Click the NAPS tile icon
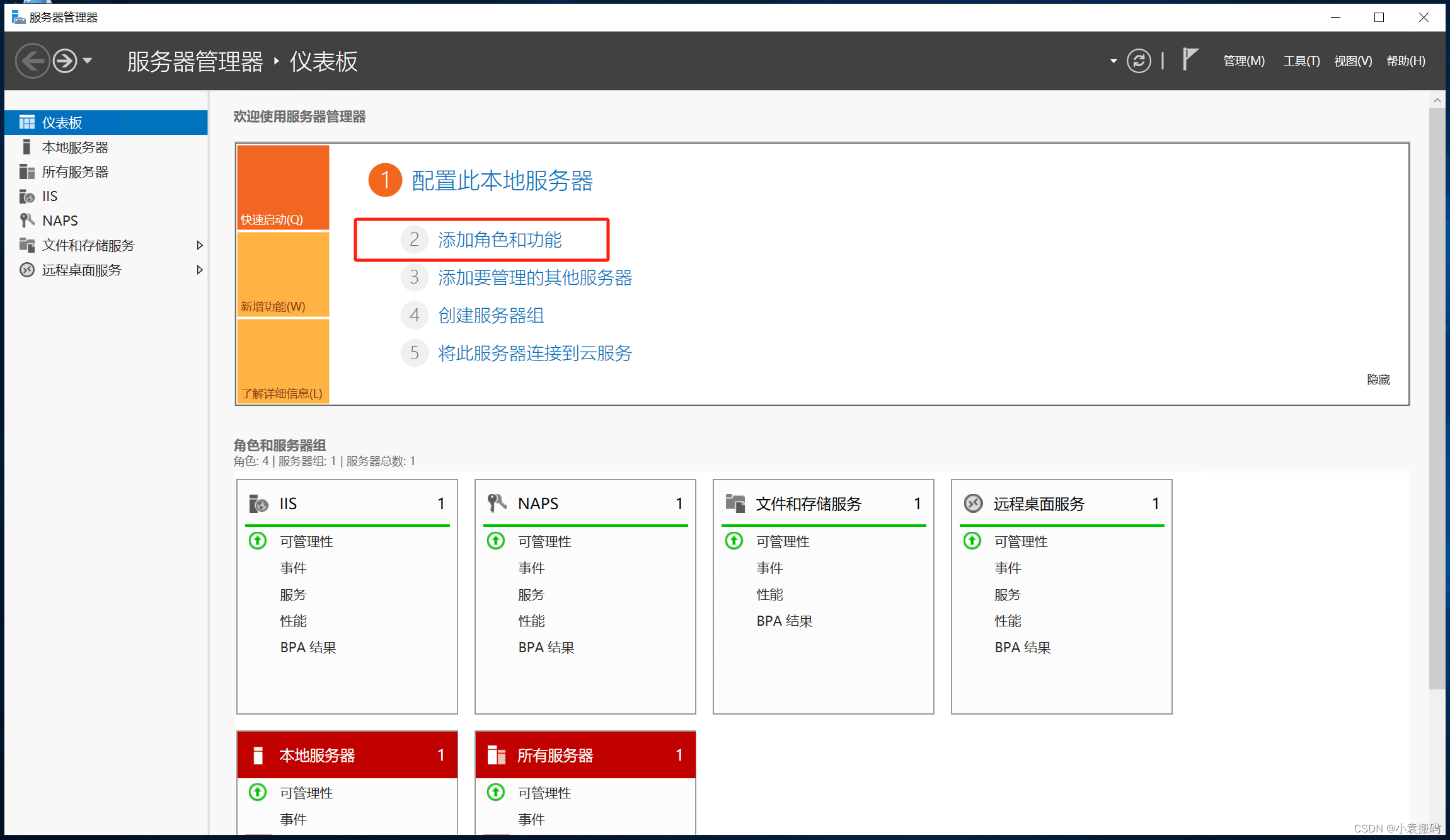The height and width of the screenshot is (840, 1450). 497,503
